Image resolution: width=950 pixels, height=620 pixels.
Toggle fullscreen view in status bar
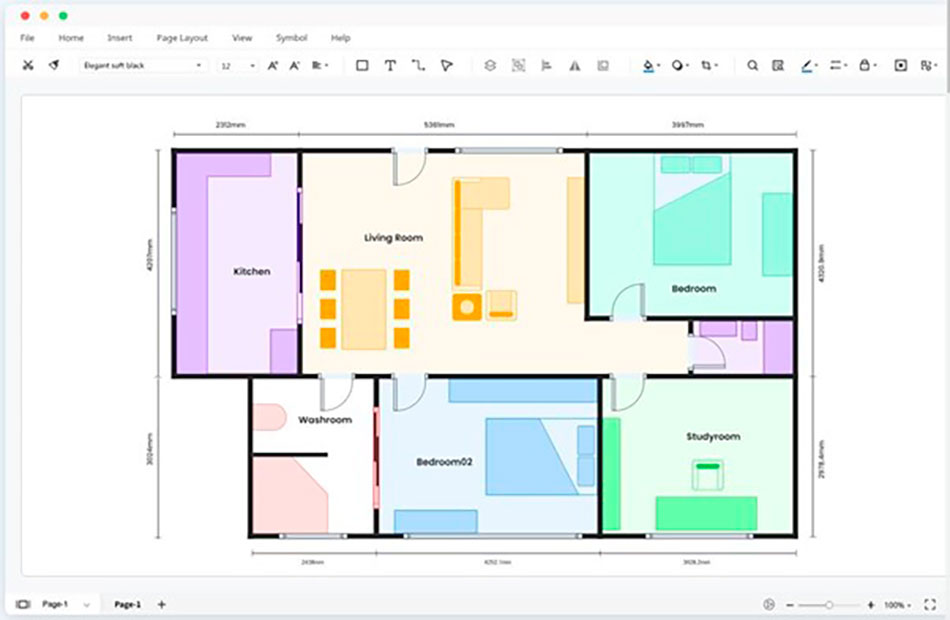[x=929, y=605]
